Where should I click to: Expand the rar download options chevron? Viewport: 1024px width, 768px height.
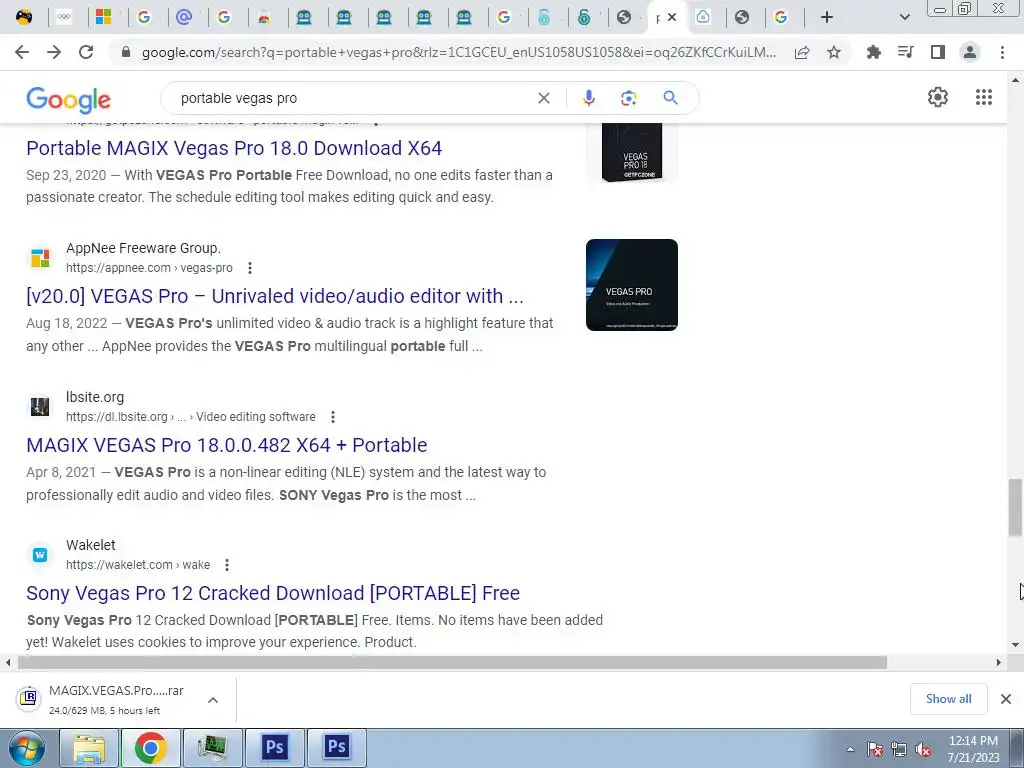213,699
